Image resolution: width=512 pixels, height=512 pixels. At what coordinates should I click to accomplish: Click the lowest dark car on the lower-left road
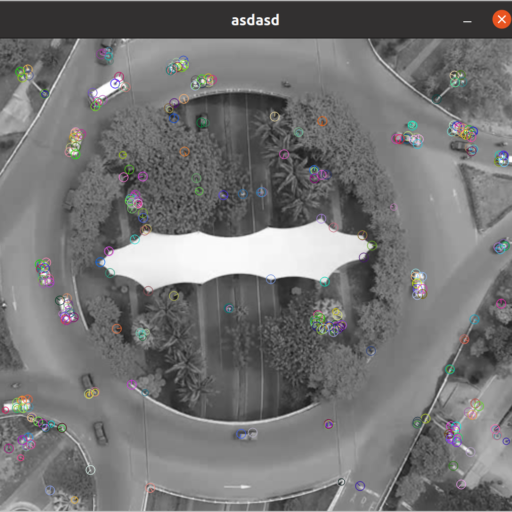[x=100, y=433]
